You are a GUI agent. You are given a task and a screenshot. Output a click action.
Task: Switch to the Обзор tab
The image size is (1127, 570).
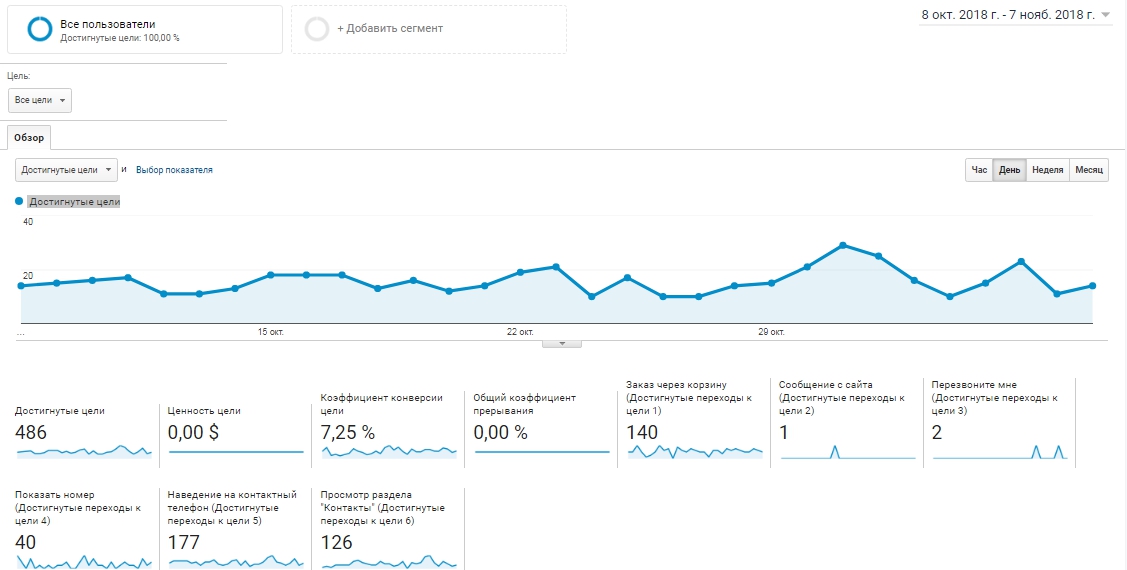pyautogui.click(x=29, y=137)
